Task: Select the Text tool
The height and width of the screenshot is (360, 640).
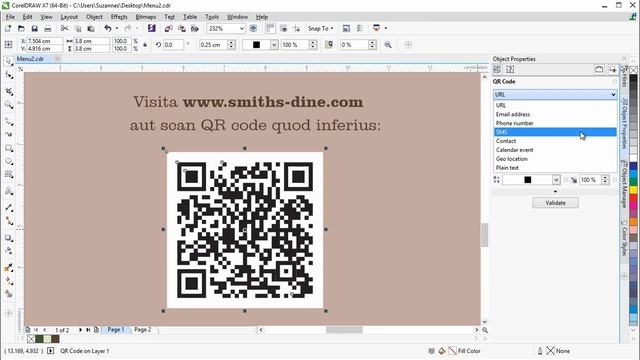Action: coord(9,191)
